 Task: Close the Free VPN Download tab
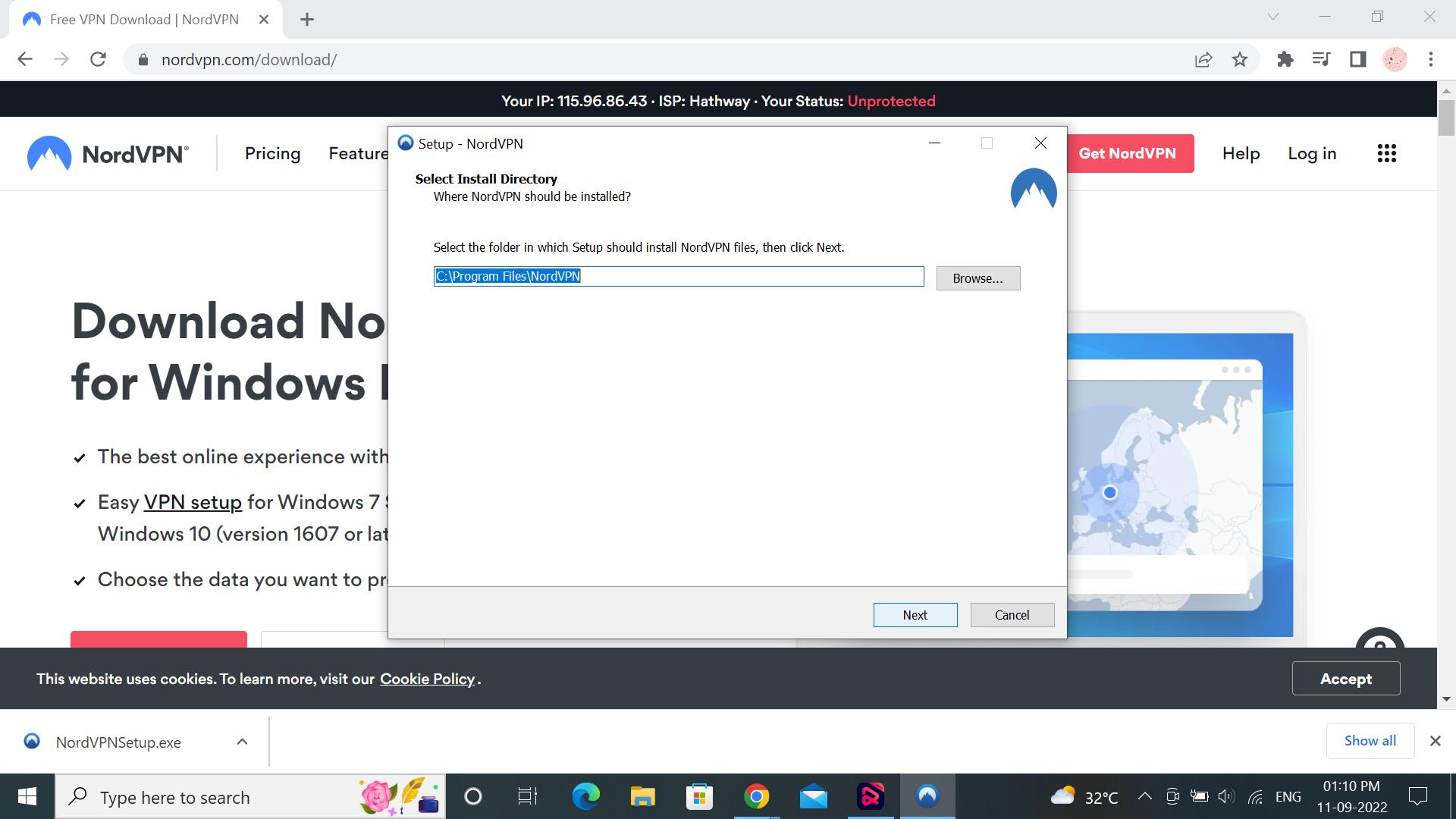[264, 20]
